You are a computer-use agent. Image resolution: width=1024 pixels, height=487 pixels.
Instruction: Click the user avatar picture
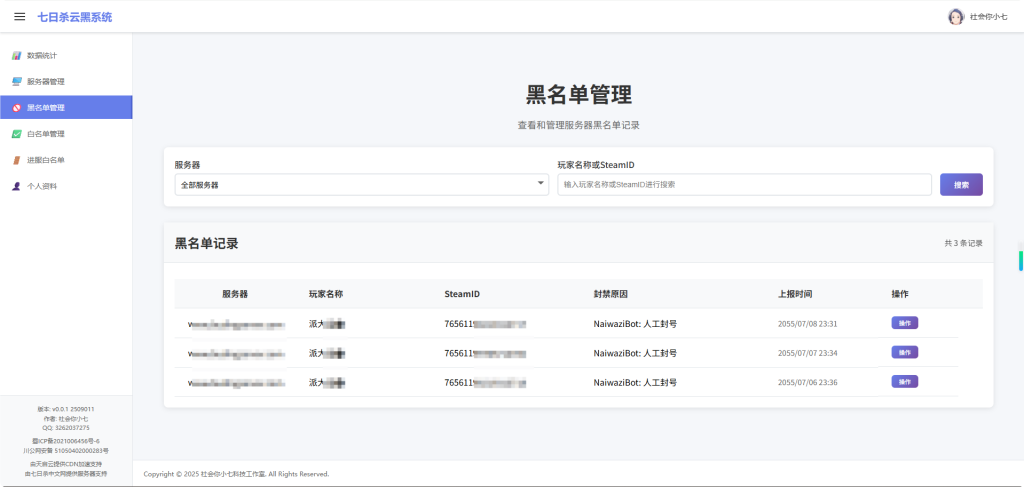(x=955, y=17)
